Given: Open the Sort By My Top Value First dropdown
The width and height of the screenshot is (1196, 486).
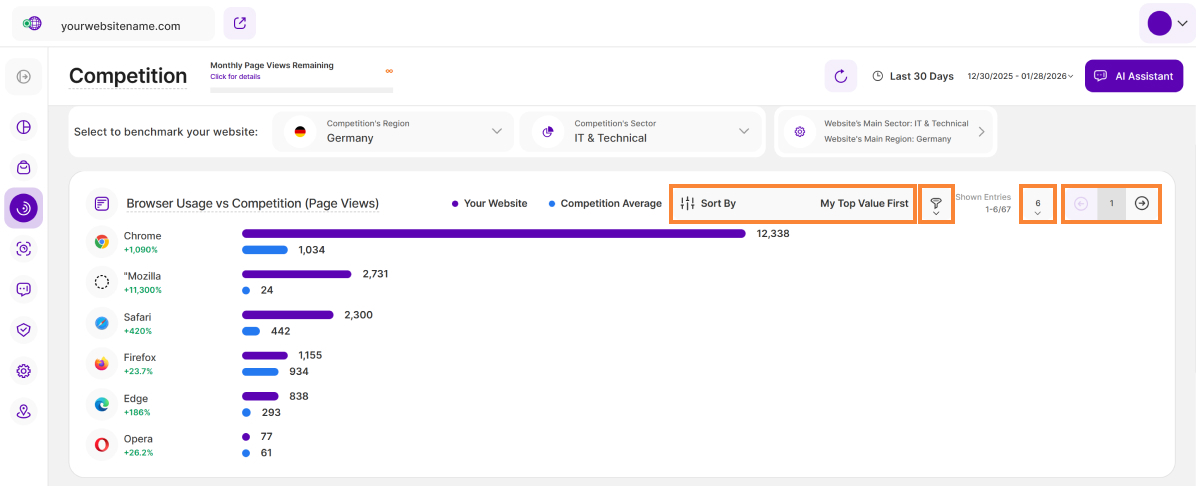Looking at the screenshot, I should point(793,203).
